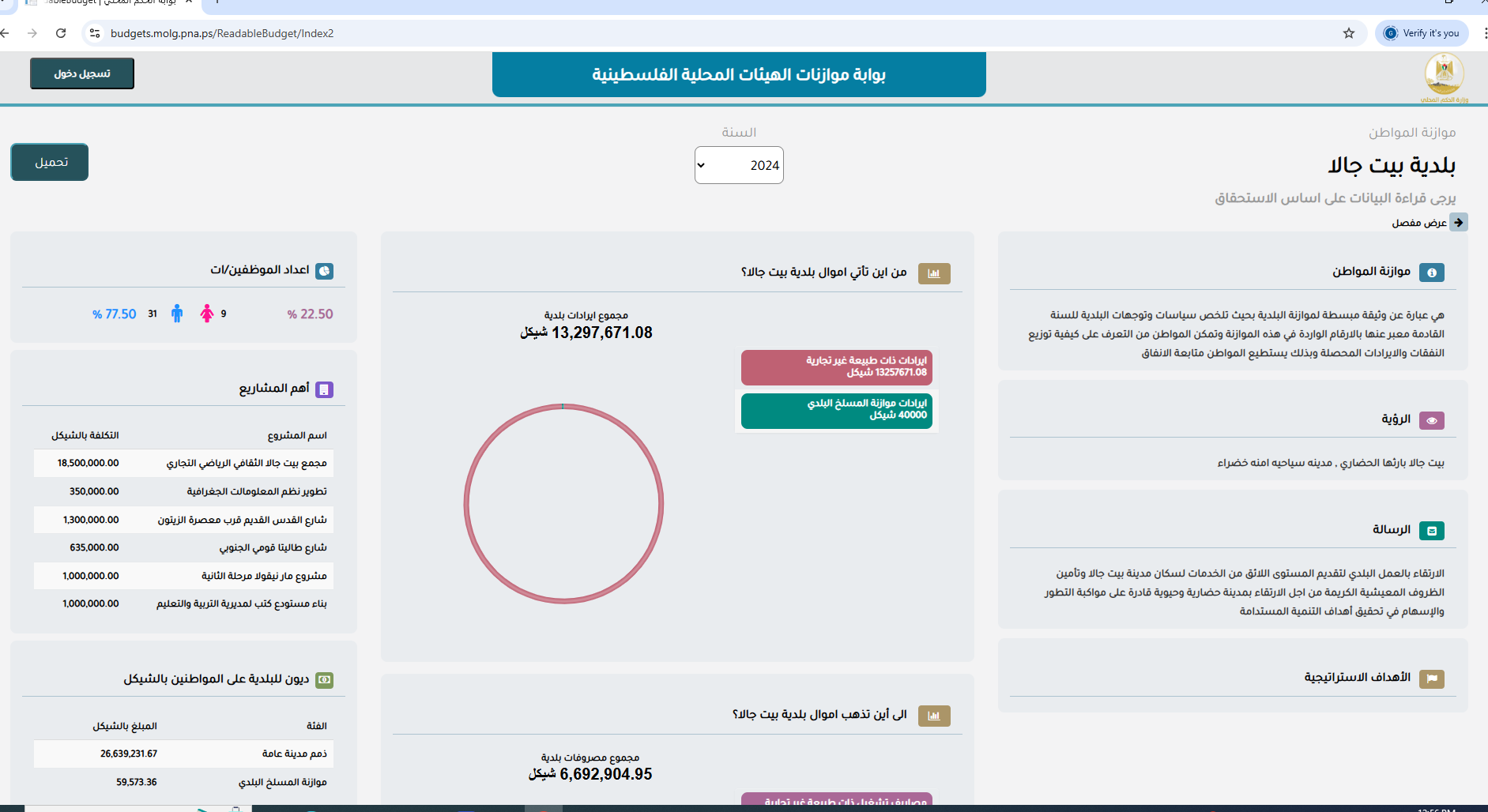Click the flag icon beside الأهداف الاستراتيجية

click(1431, 679)
